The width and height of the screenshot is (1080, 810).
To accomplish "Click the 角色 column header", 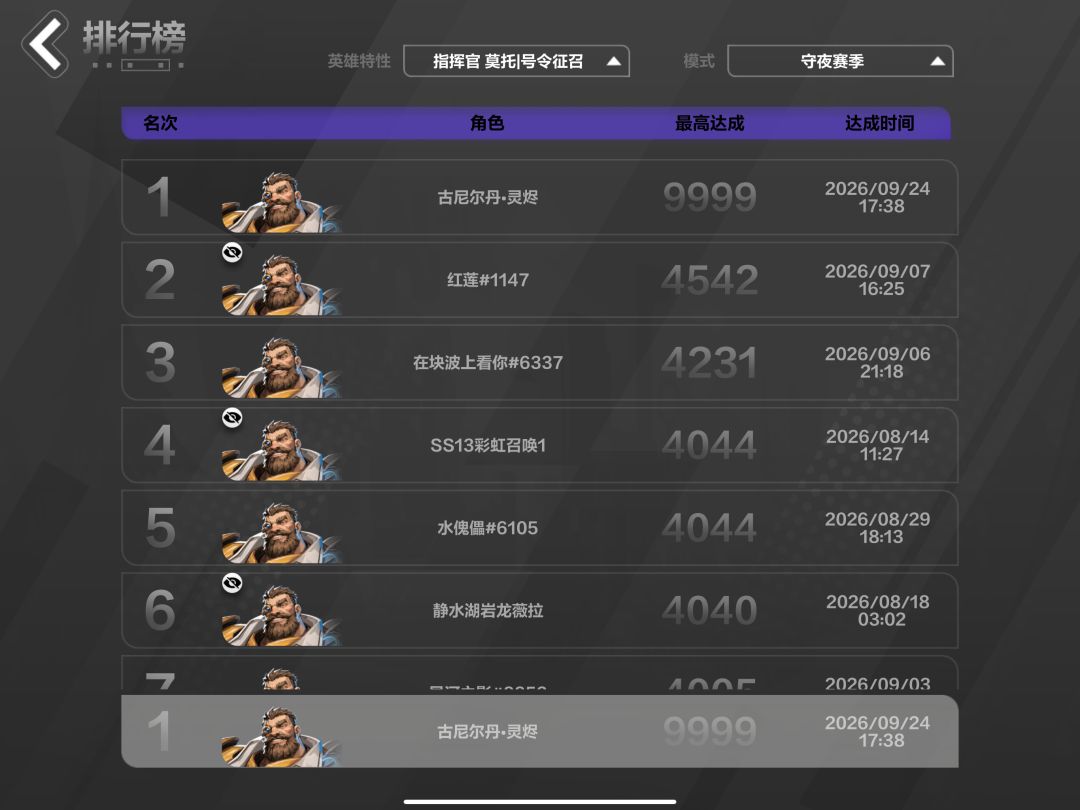I will point(487,123).
